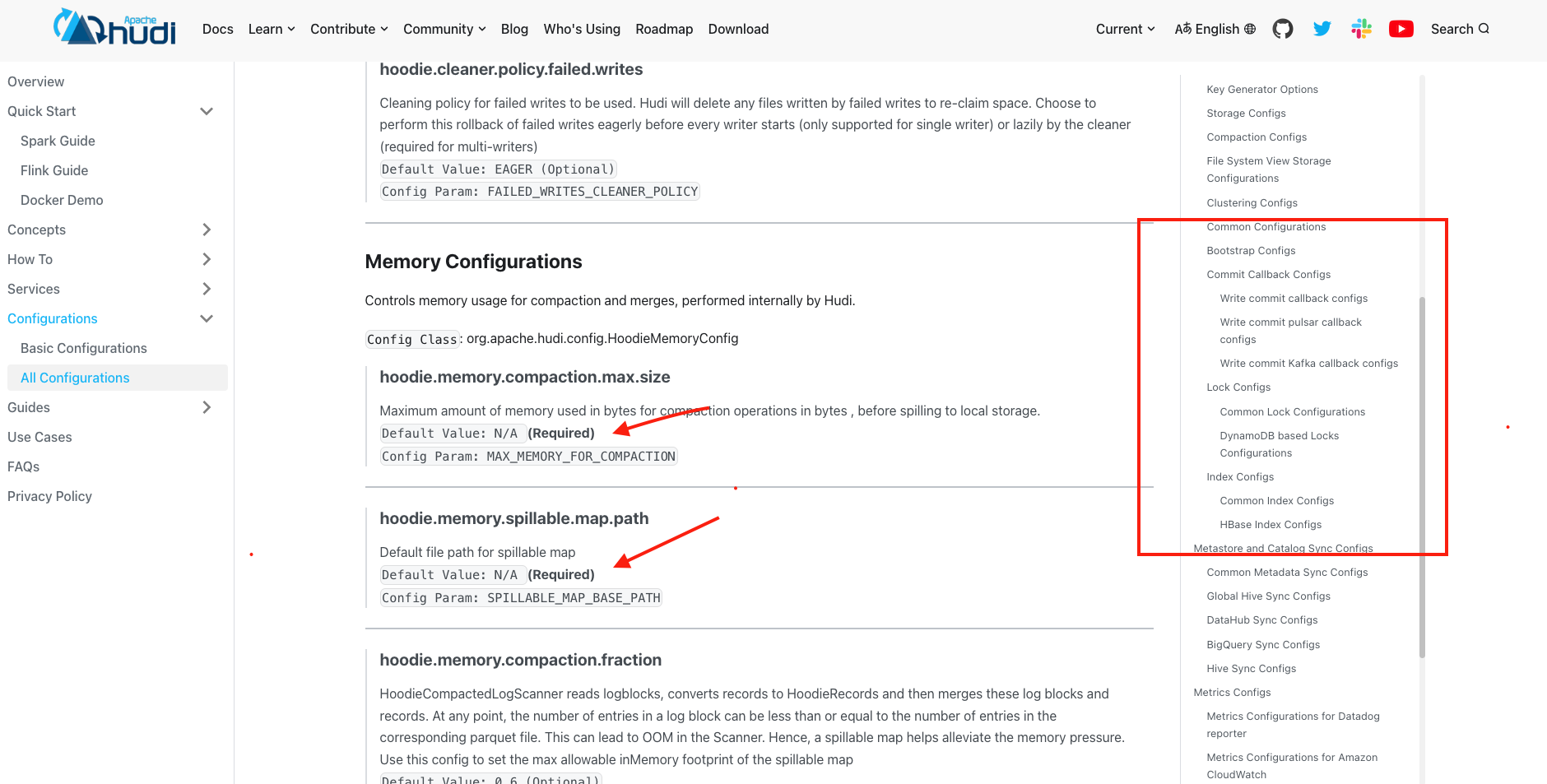Open Basic Configurations in the sidebar

click(84, 348)
